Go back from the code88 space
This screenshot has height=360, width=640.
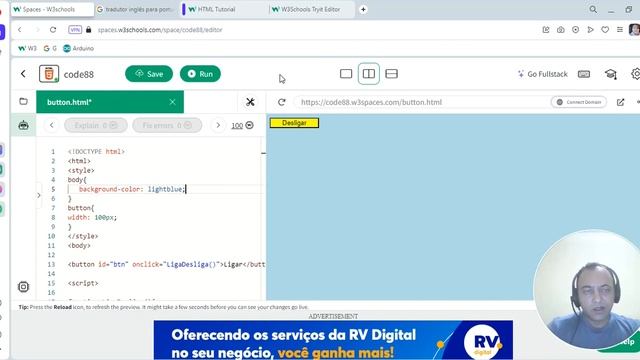[x=23, y=74]
